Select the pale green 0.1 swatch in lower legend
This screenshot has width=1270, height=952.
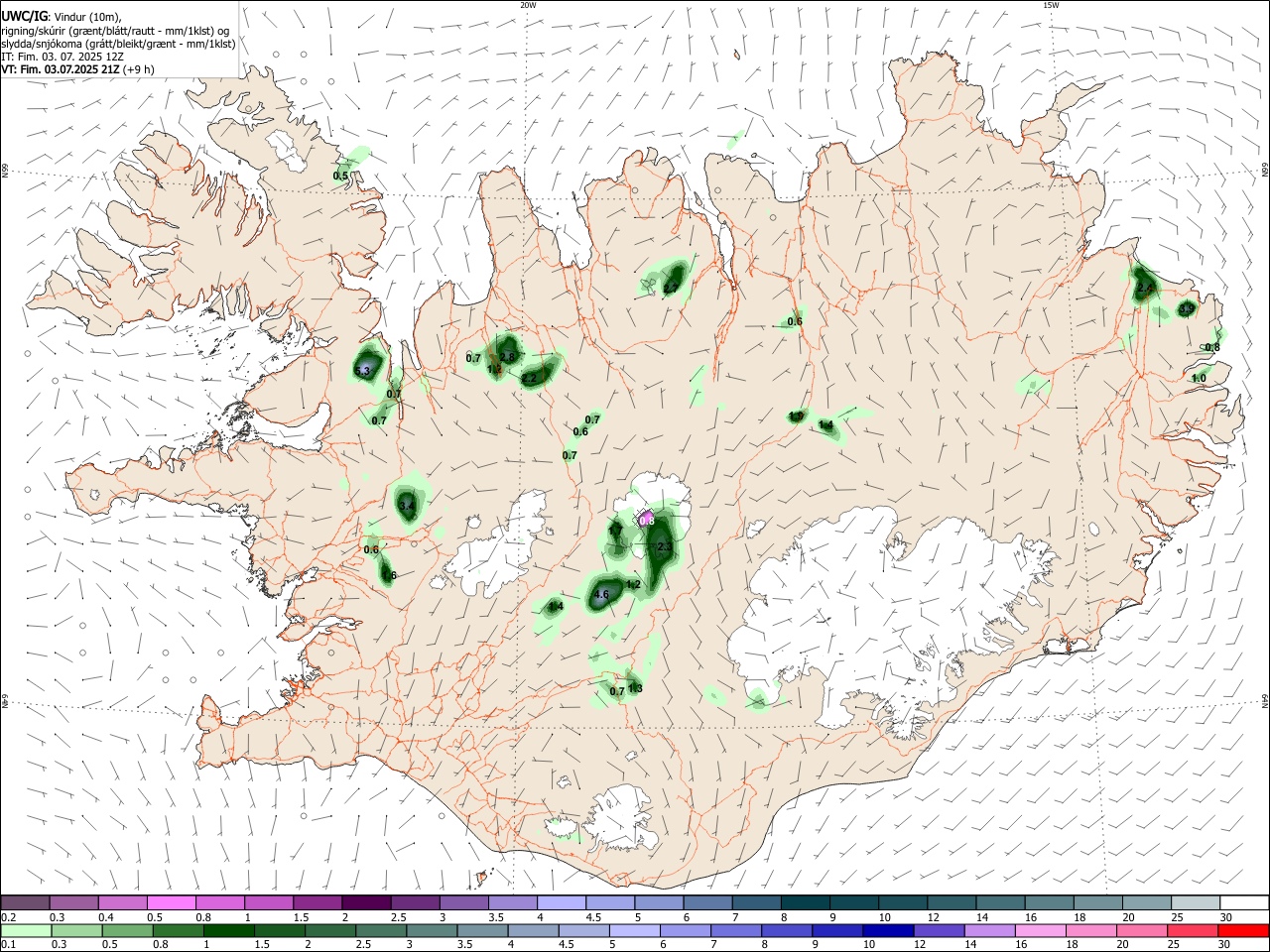26,930
